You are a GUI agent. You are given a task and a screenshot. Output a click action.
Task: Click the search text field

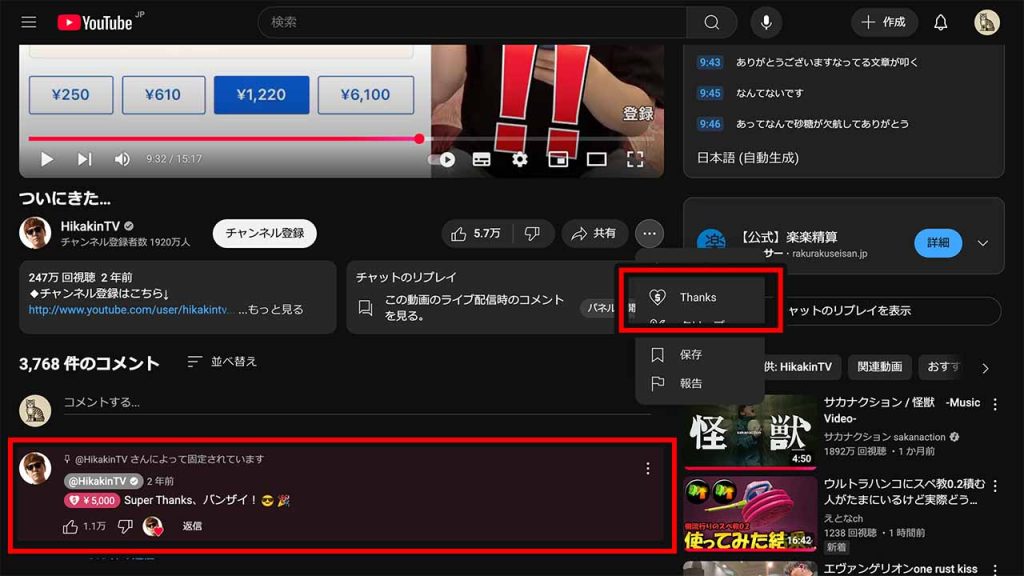(x=472, y=23)
